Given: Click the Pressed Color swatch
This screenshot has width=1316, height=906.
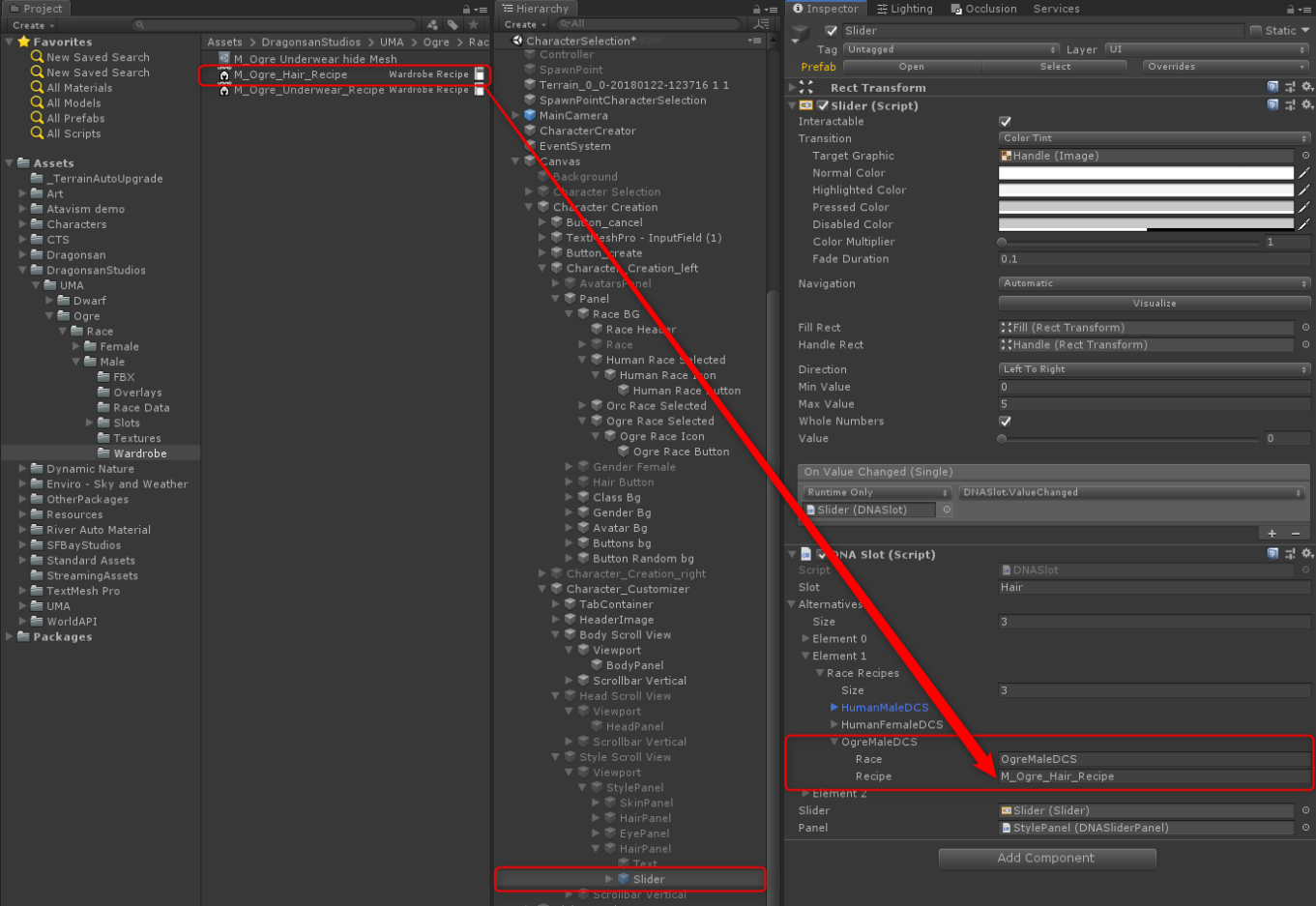Looking at the screenshot, I should [x=1145, y=208].
